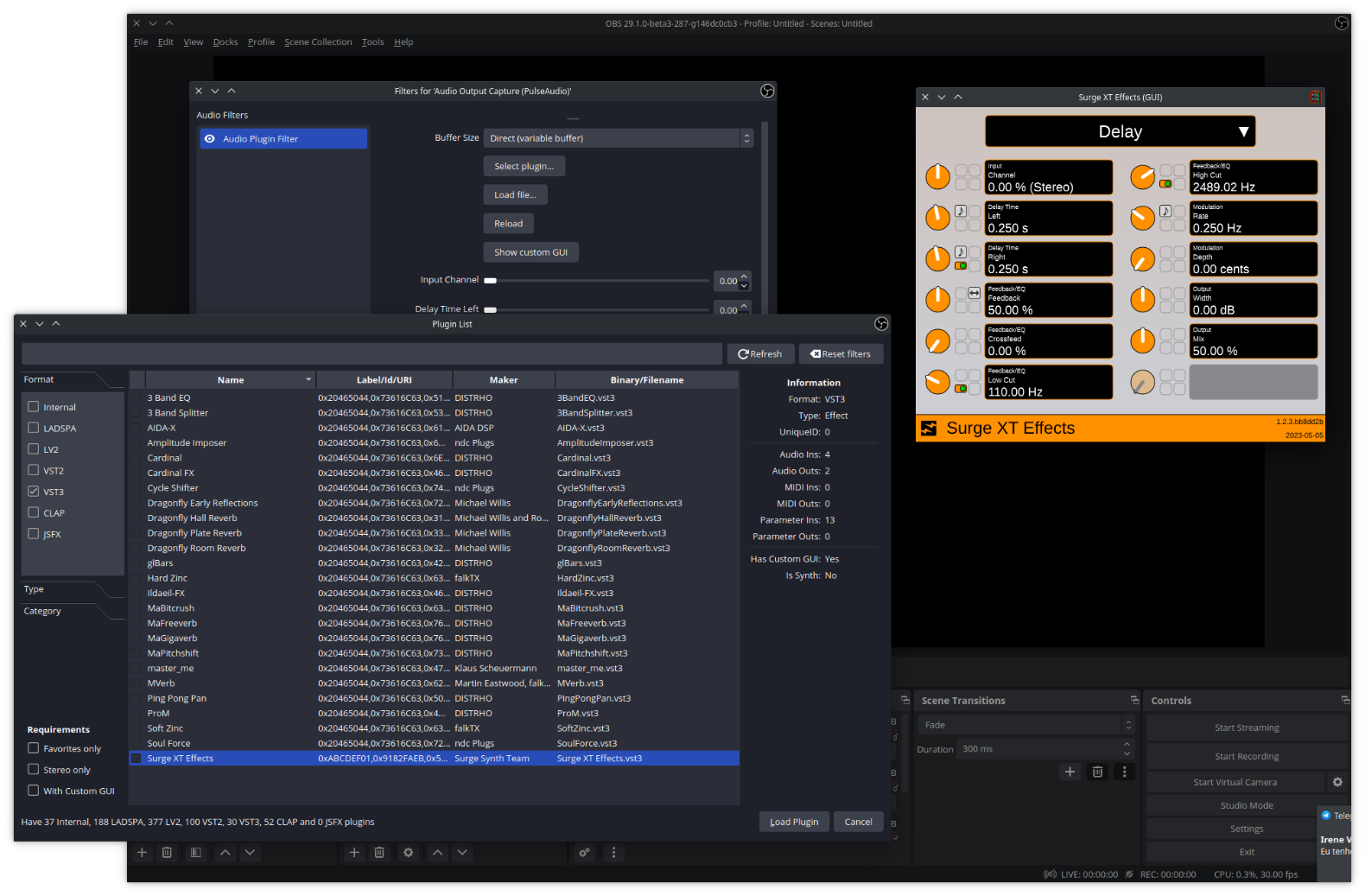Move scene down in Scenes toolbar
This screenshot has height=896, width=1365.
coord(250,853)
